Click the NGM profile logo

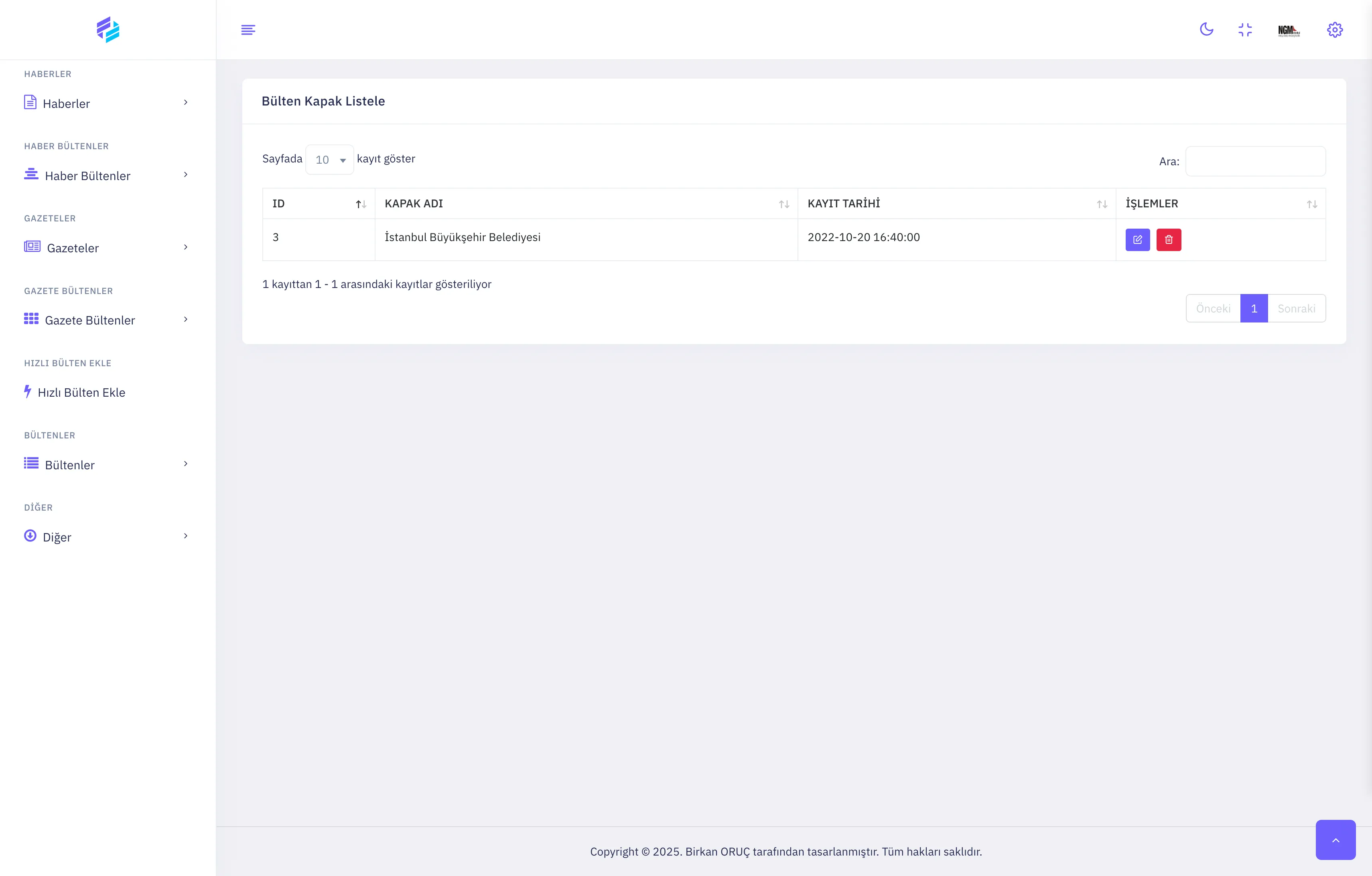coord(1289,30)
